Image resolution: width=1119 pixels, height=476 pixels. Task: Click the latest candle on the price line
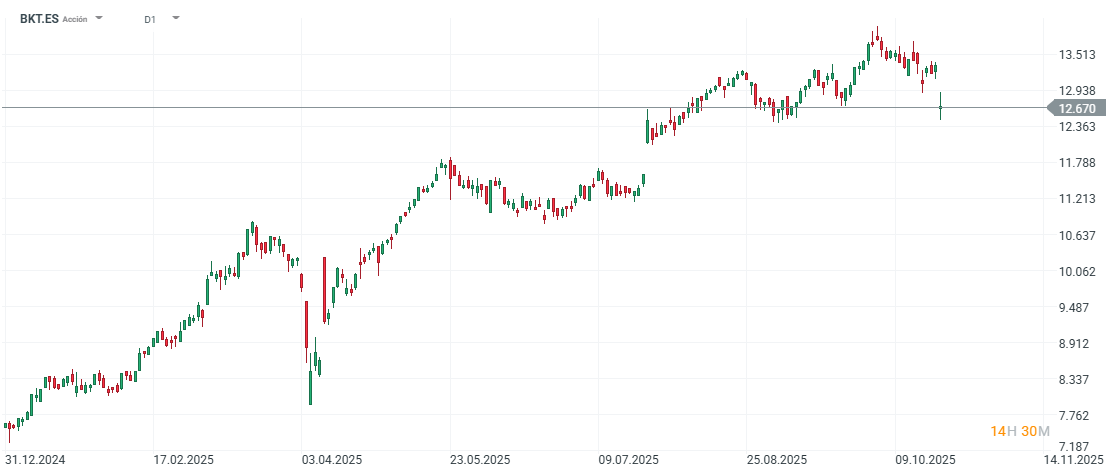click(940, 107)
